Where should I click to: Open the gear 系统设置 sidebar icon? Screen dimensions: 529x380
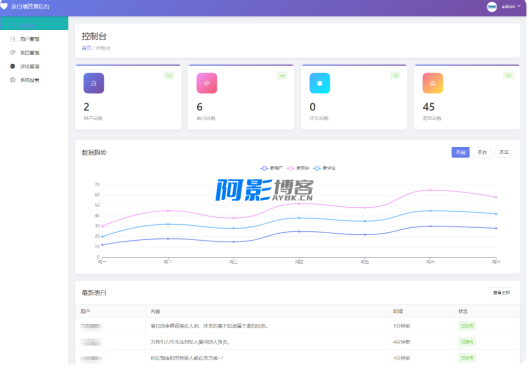[x=12, y=80]
